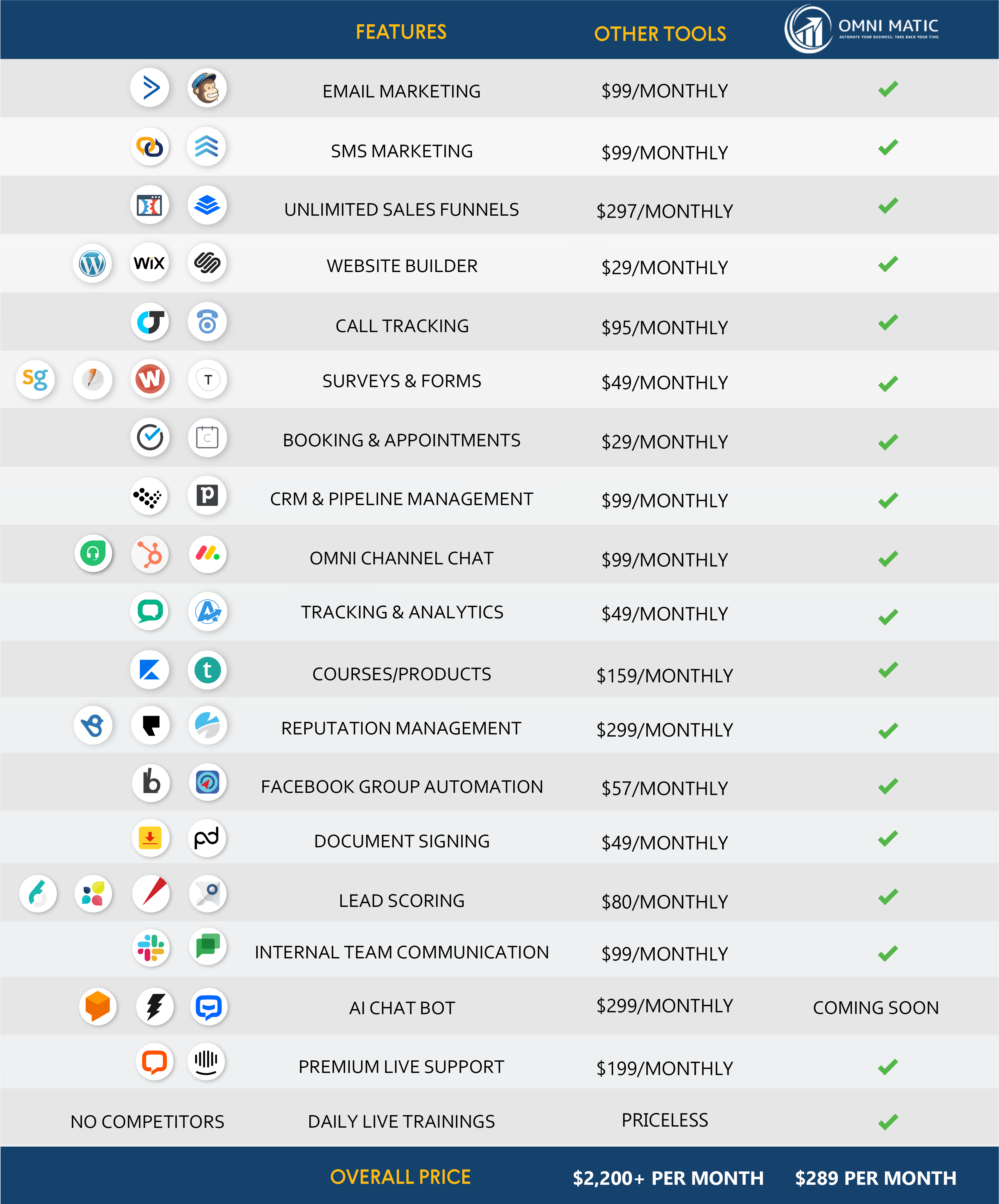
Task: Click the $159/MONTHLY price for Courses/Products
Action: tap(665, 675)
